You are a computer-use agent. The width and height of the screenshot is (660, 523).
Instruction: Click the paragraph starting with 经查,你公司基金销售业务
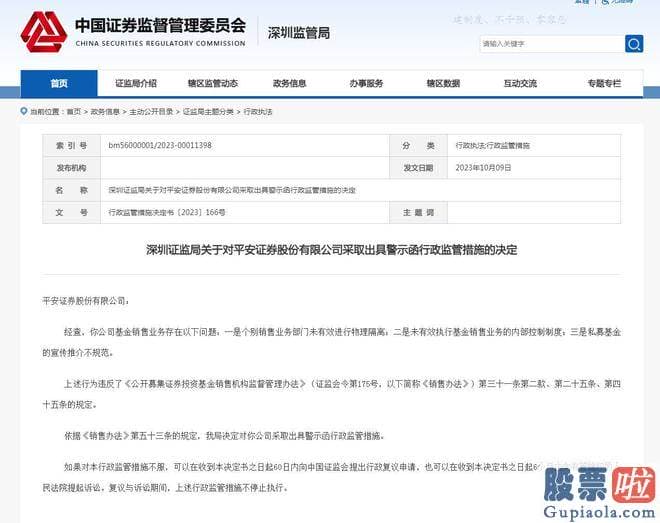tap(331, 342)
